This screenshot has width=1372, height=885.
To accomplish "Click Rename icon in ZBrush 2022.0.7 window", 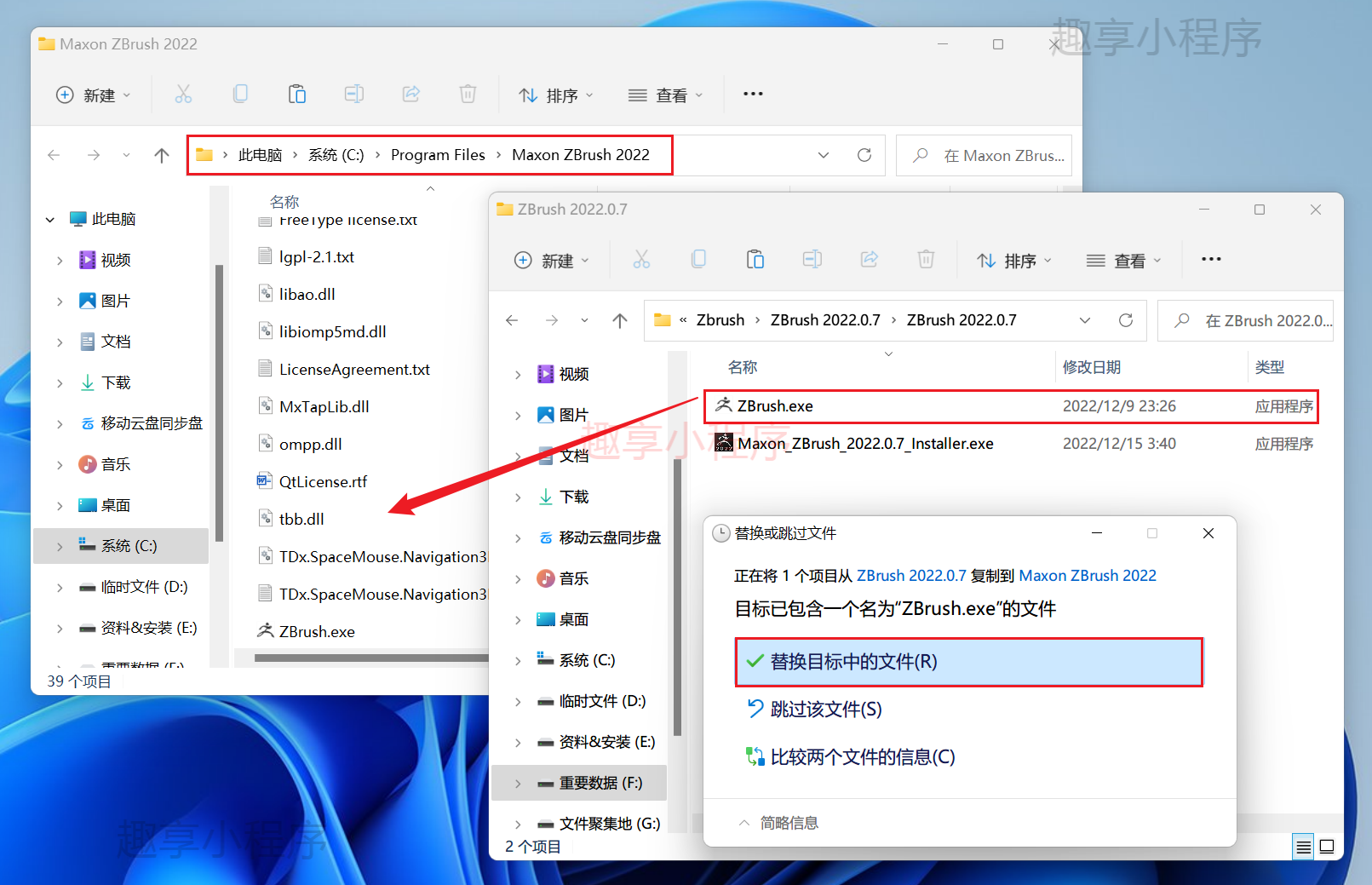I will tap(812, 260).
